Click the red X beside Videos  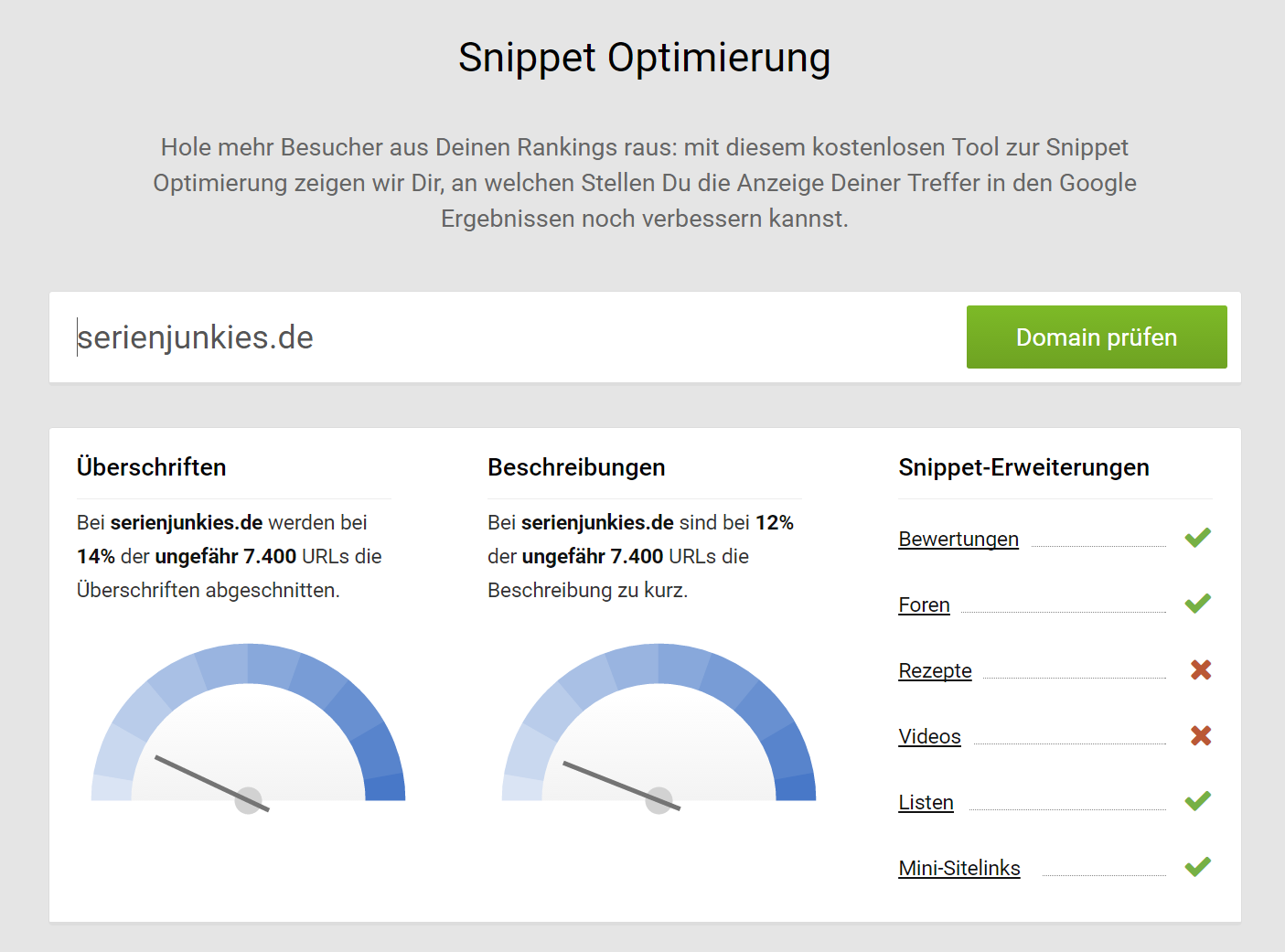click(x=1201, y=736)
